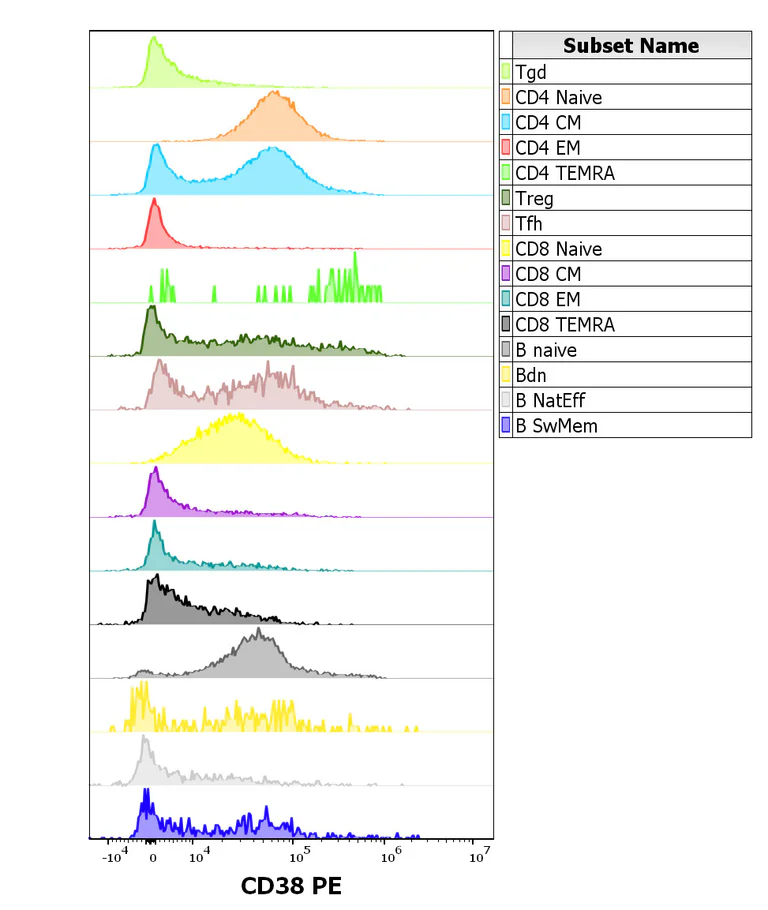Select the CD4 CM legend label
Screen dimensions: 768x910
548,122
